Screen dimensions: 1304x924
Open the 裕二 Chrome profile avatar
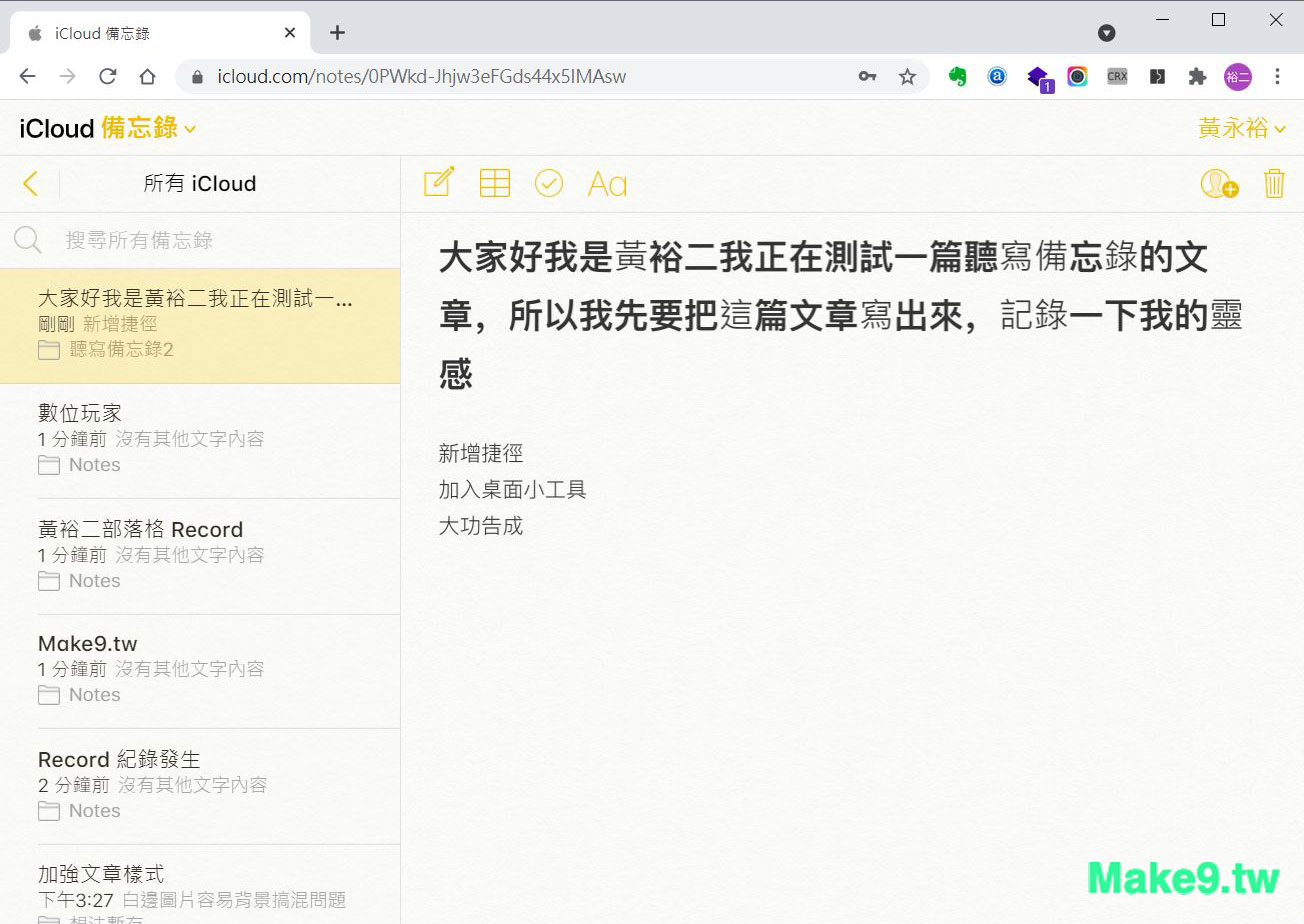(x=1238, y=76)
